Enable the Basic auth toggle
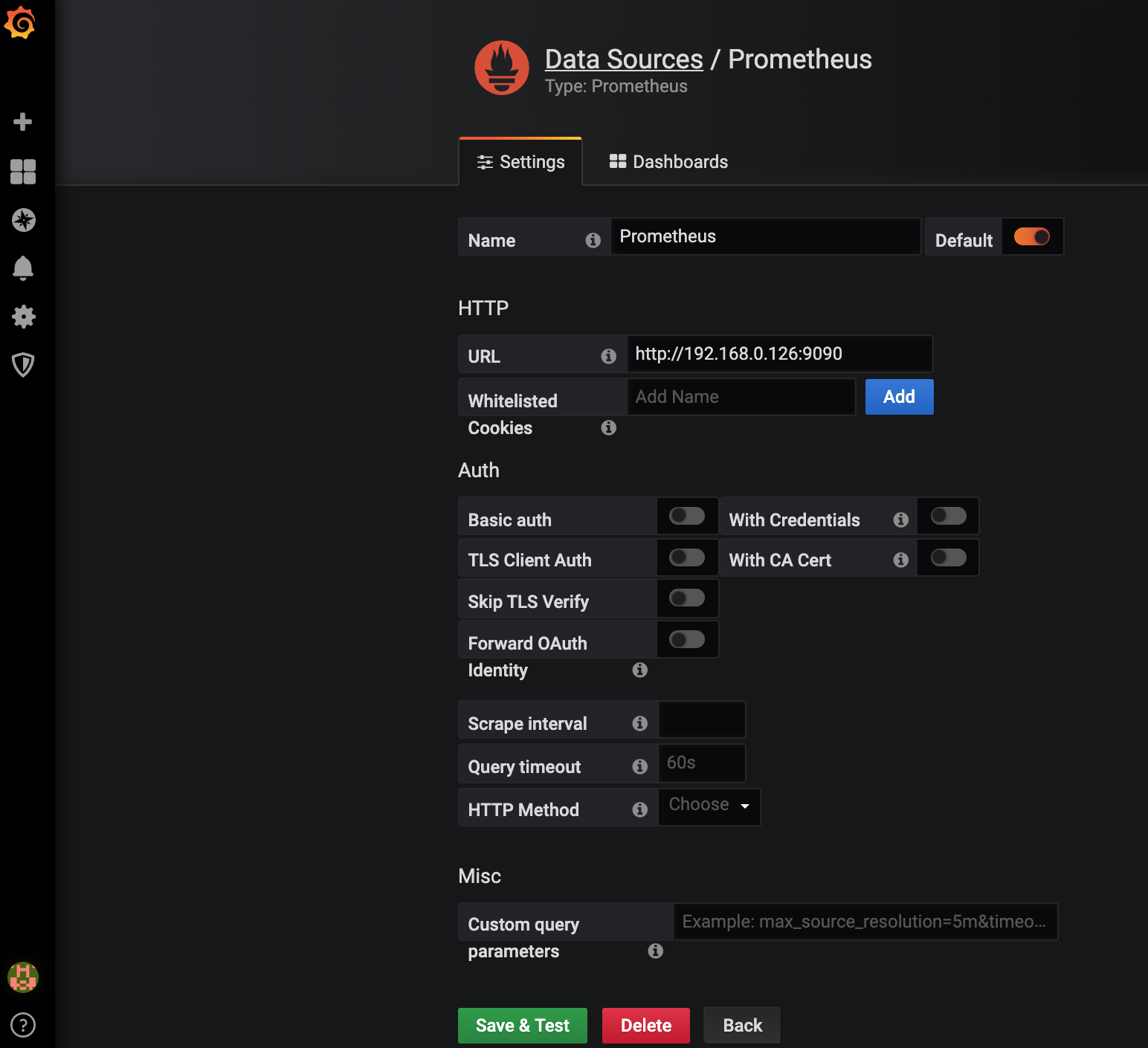1148x1048 pixels. (x=687, y=516)
